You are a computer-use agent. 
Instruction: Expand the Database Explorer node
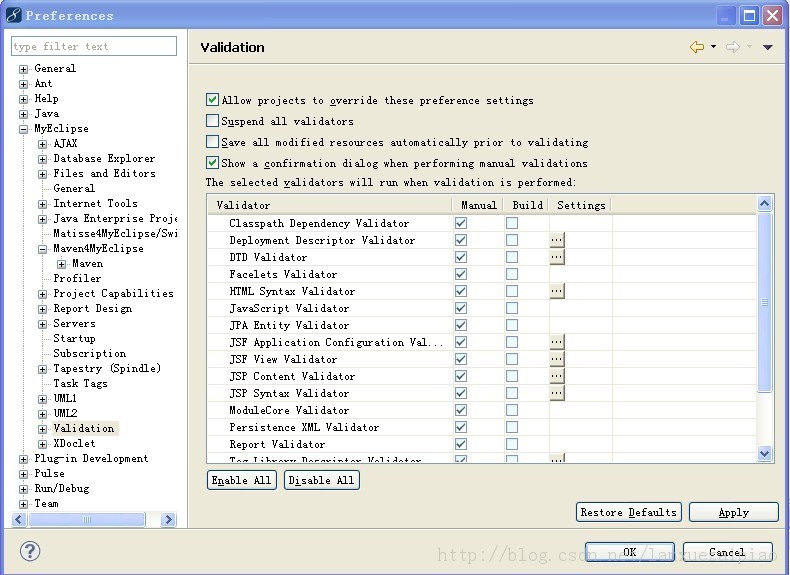(42, 159)
